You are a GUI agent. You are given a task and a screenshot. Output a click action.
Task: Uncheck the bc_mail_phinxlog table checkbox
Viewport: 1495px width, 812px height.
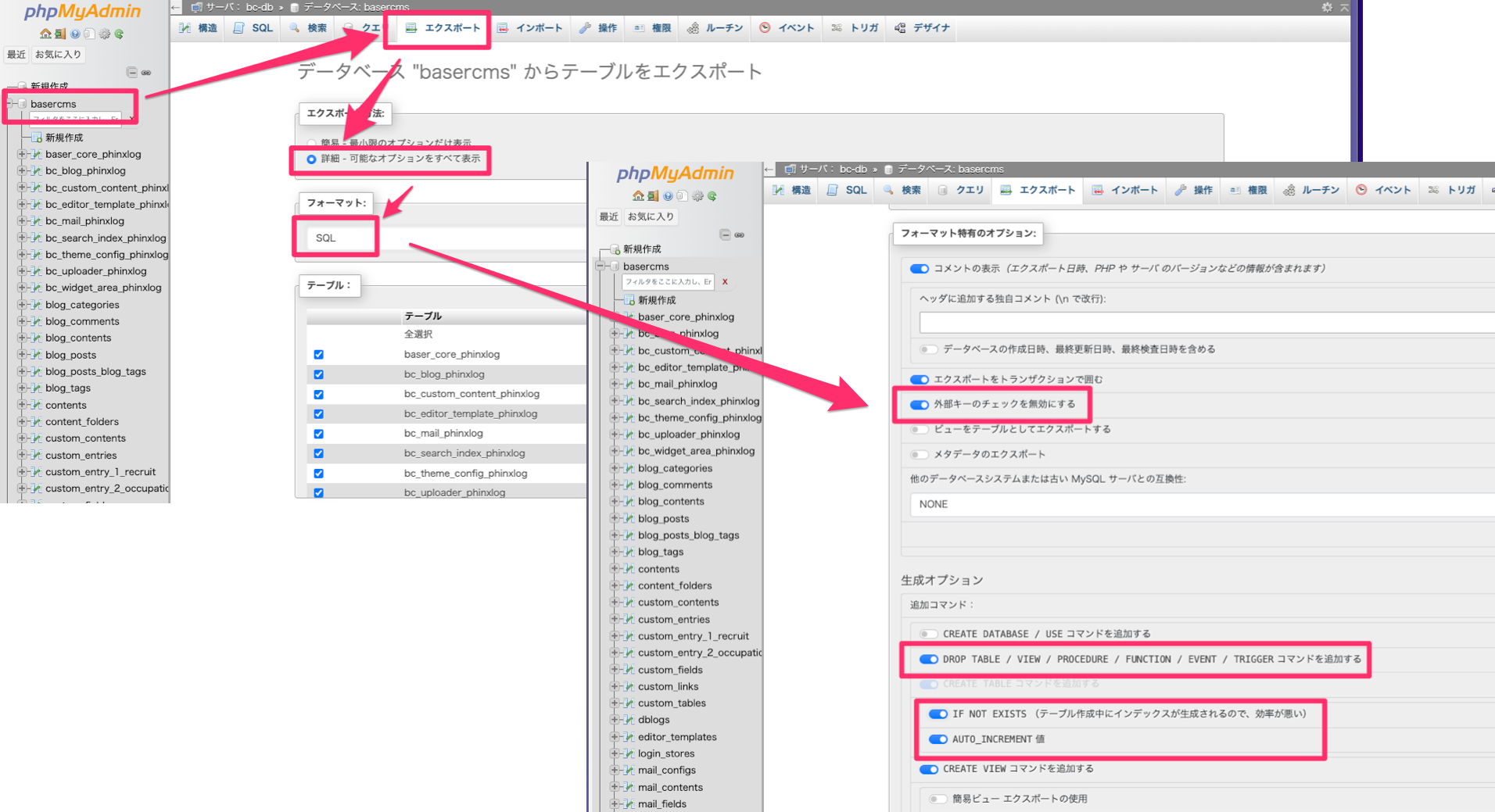coord(318,434)
